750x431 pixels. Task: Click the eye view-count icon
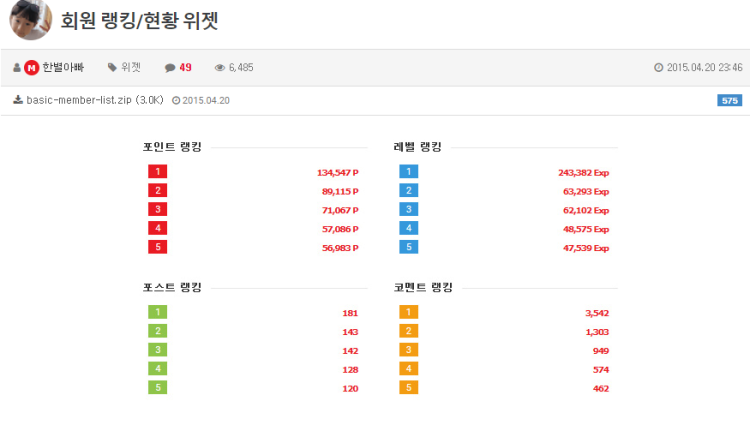[x=220, y=68]
